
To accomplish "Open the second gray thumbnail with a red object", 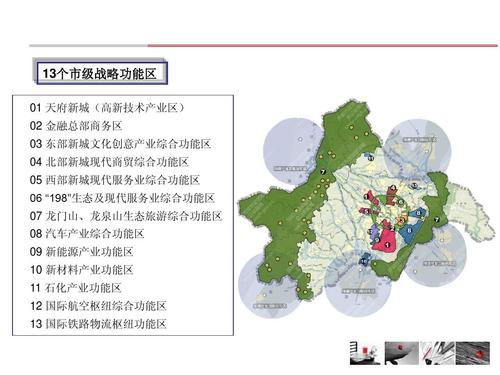I will coord(401,353).
